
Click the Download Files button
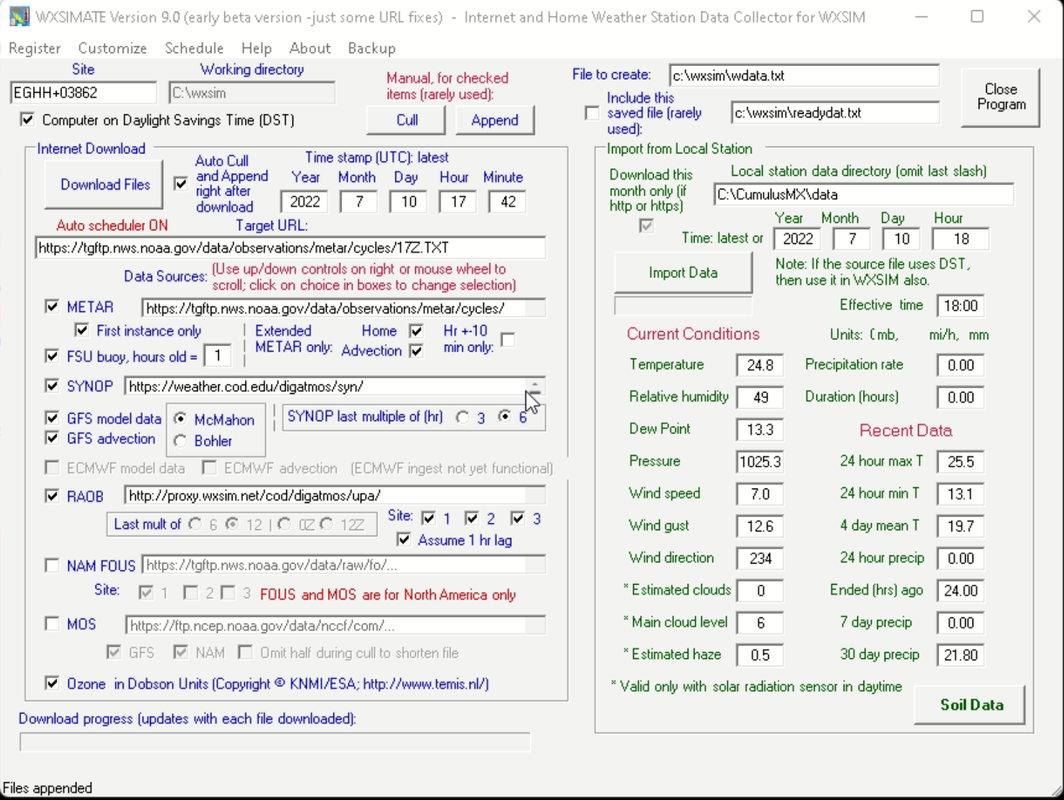(104, 185)
